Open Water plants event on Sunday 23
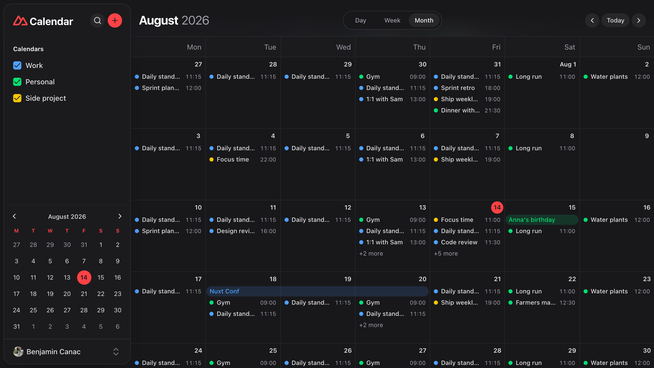This screenshot has height=368, width=654. click(x=616, y=291)
